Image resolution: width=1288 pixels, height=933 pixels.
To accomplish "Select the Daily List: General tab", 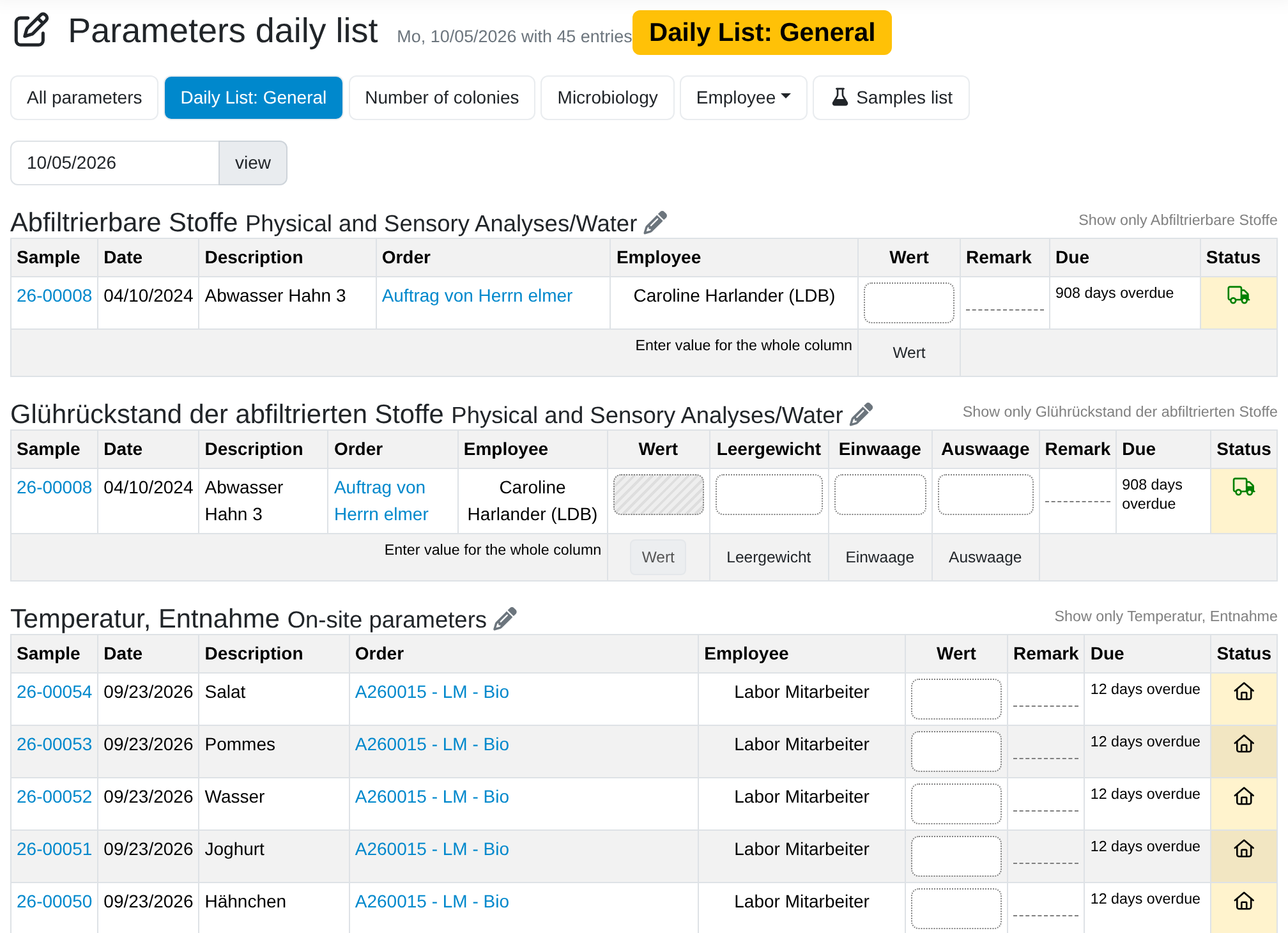I will coord(254,98).
